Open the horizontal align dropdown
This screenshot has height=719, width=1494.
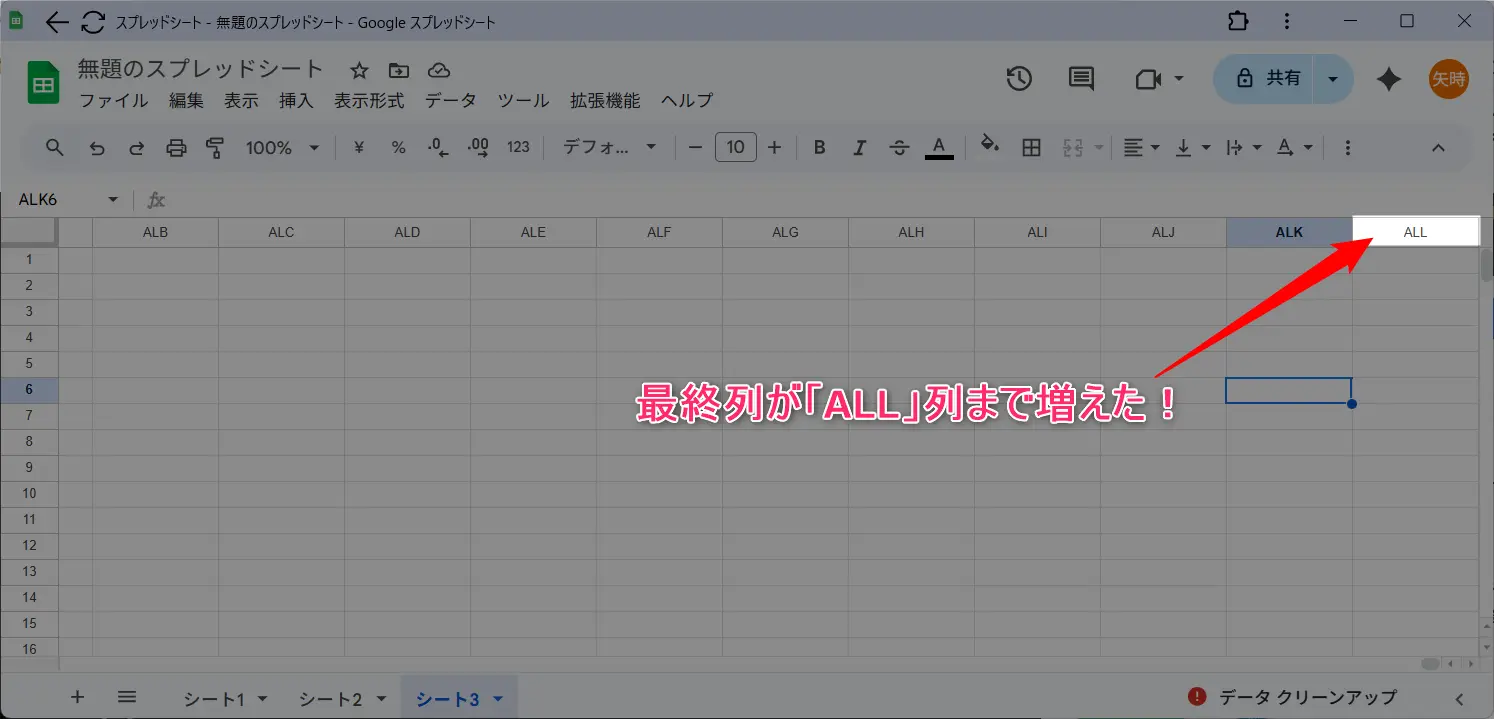pyautogui.click(x=1140, y=148)
